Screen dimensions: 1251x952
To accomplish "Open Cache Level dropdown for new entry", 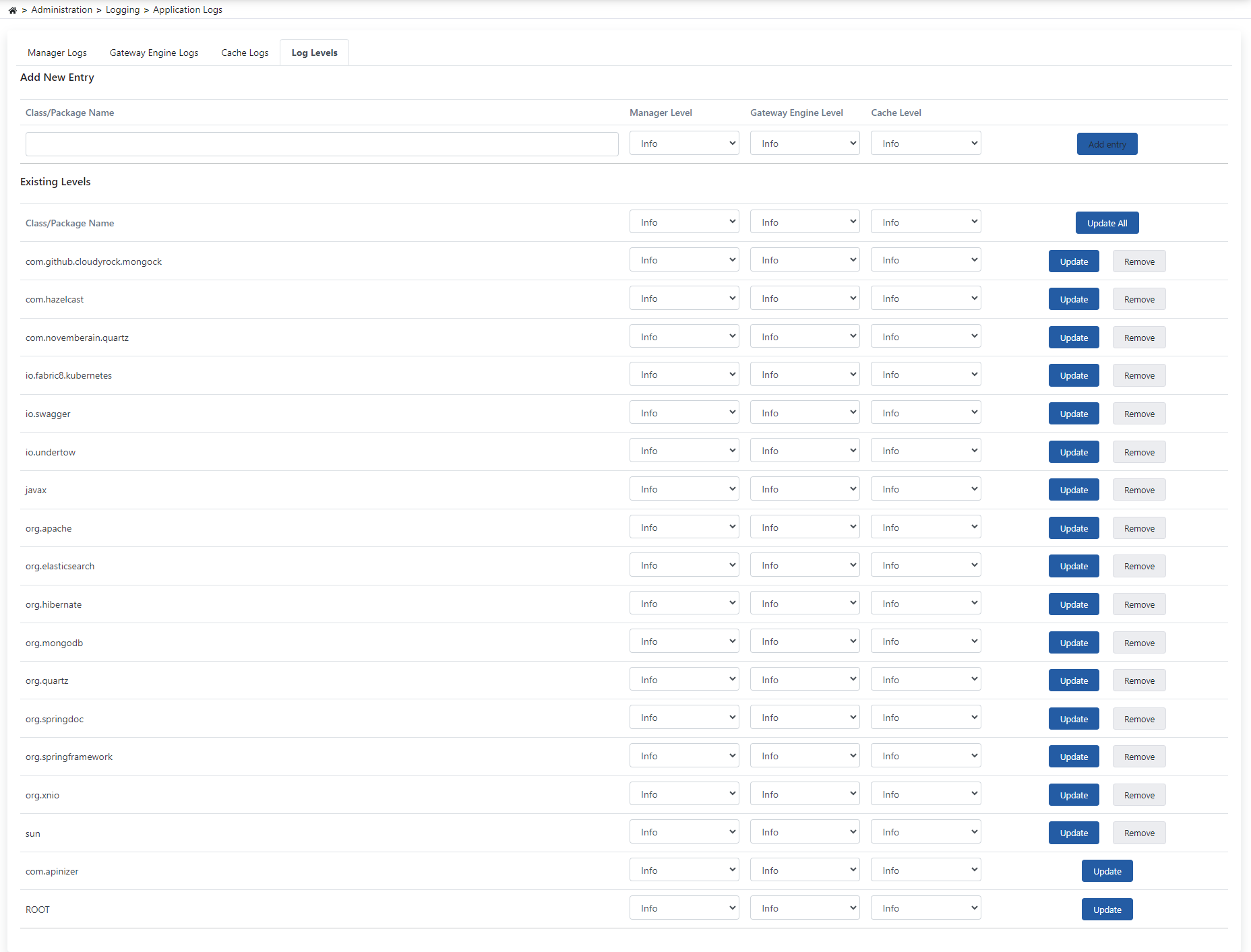I will (x=925, y=144).
